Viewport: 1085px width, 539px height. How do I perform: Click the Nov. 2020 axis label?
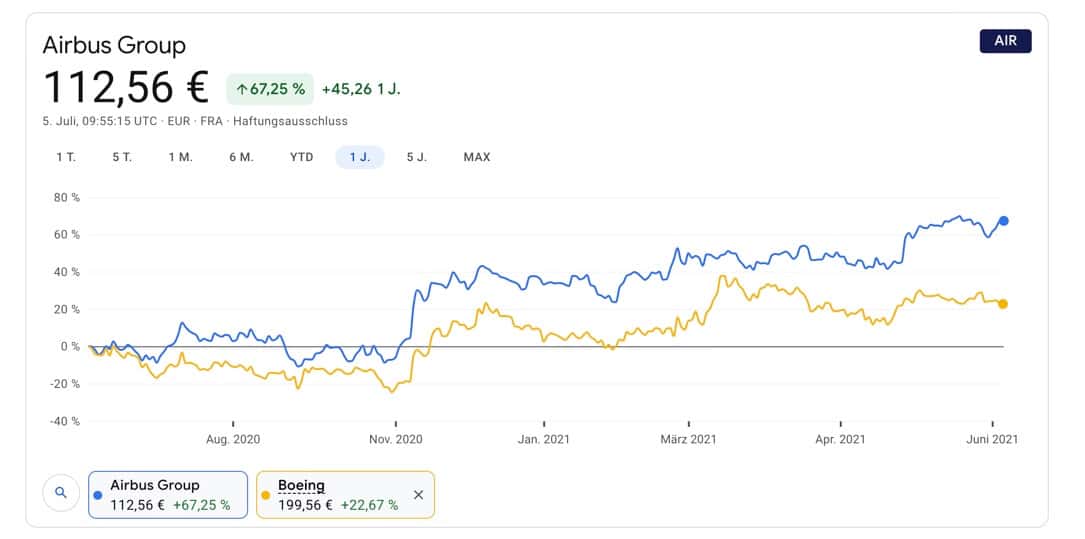point(395,439)
